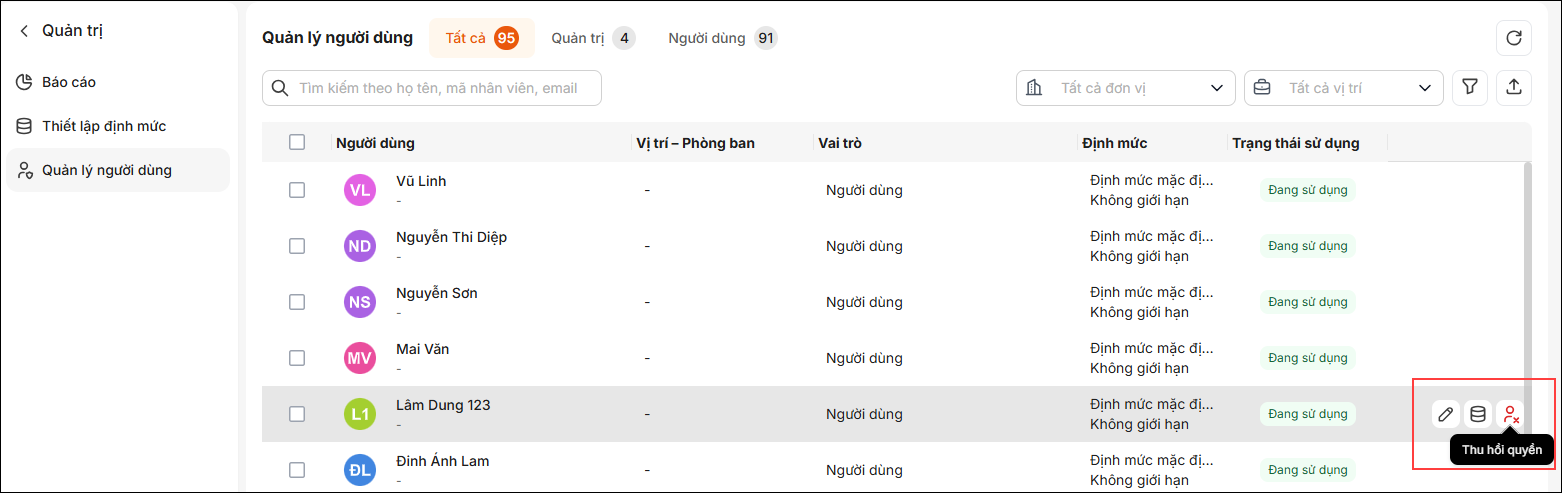Click the VL avatar of Vũ Linh
The height and width of the screenshot is (493, 1562).
click(360, 190)
